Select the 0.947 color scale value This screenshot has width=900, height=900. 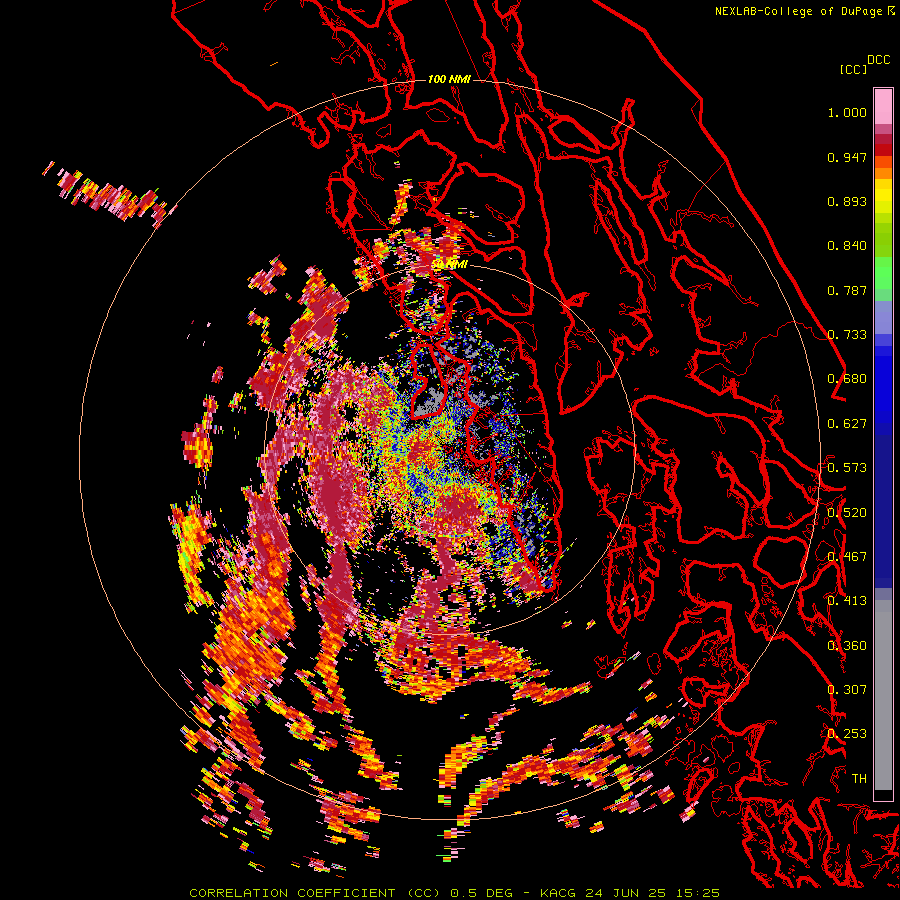(x=847, y=157)
